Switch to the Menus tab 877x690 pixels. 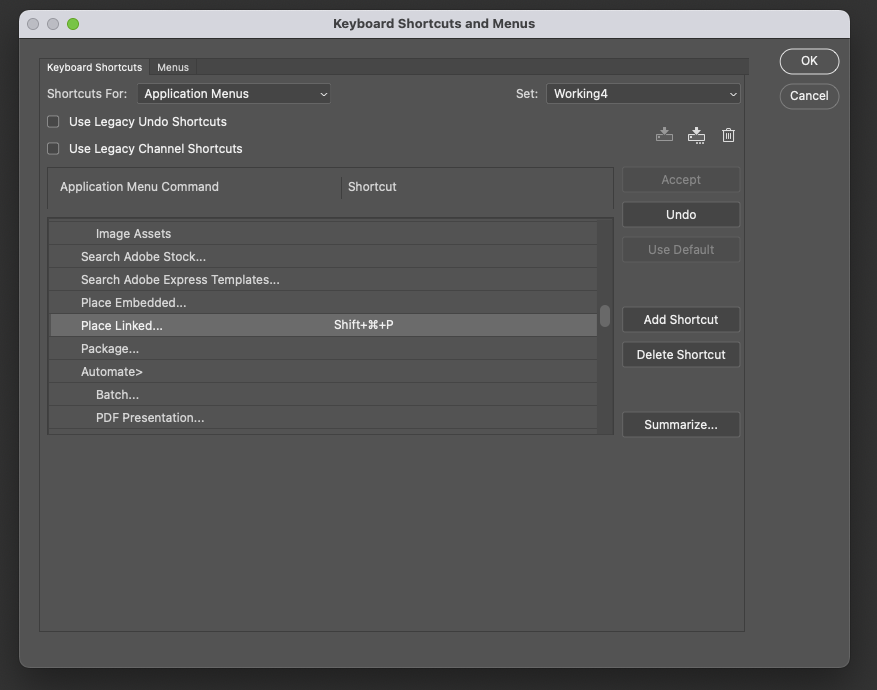172,67
